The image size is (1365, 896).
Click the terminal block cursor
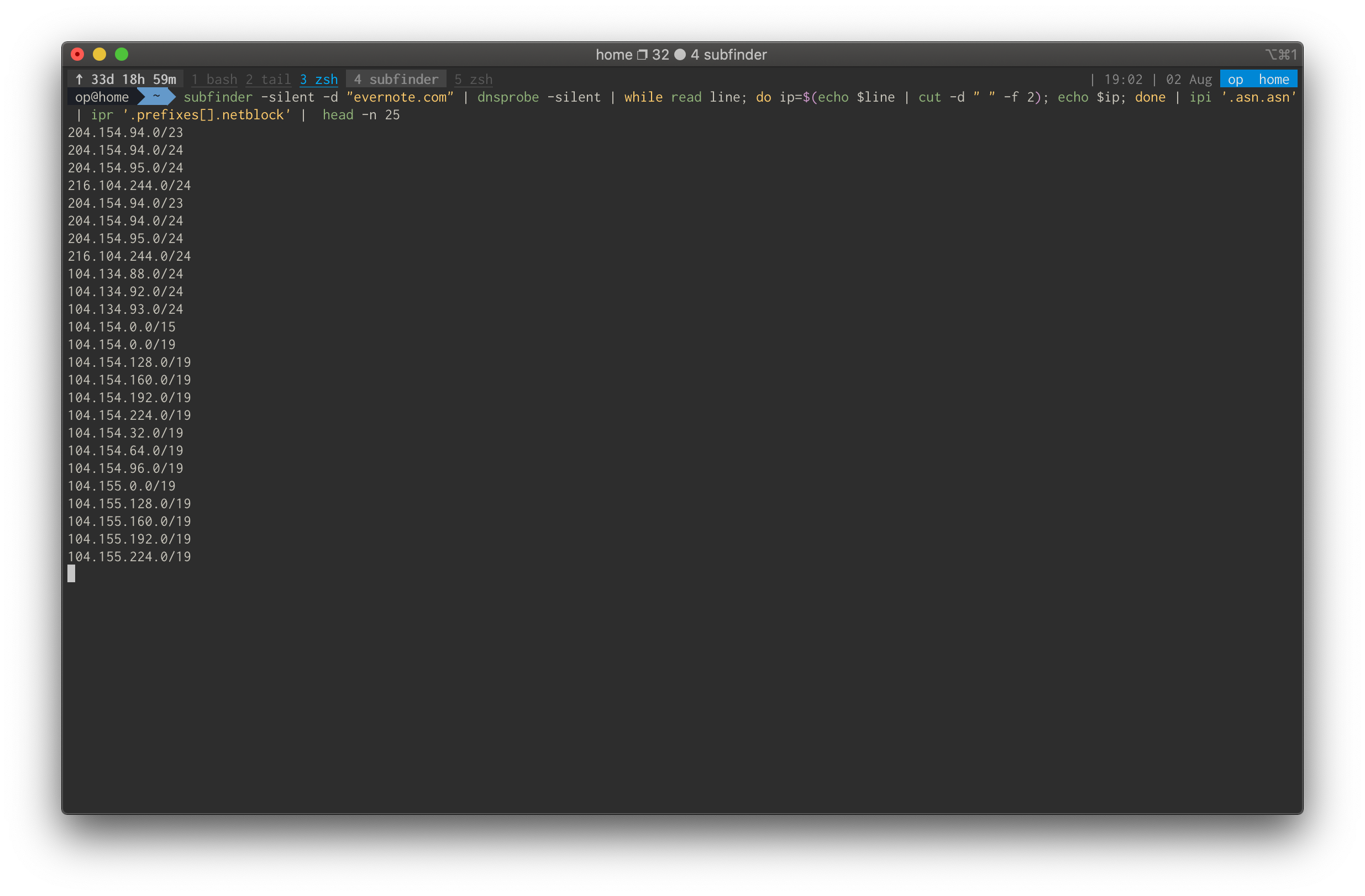click(71, 573)
